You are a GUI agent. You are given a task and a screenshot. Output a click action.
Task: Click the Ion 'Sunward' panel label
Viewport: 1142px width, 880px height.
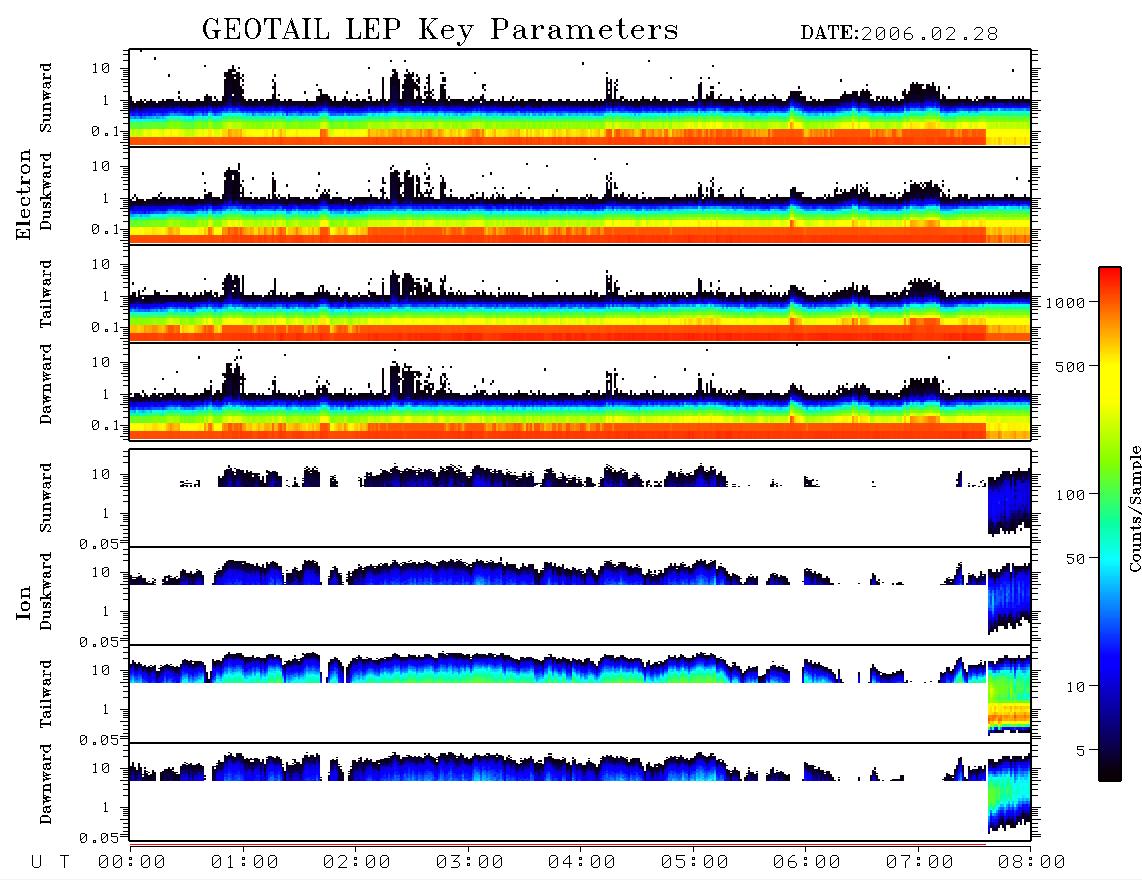[x=46, y=498]
